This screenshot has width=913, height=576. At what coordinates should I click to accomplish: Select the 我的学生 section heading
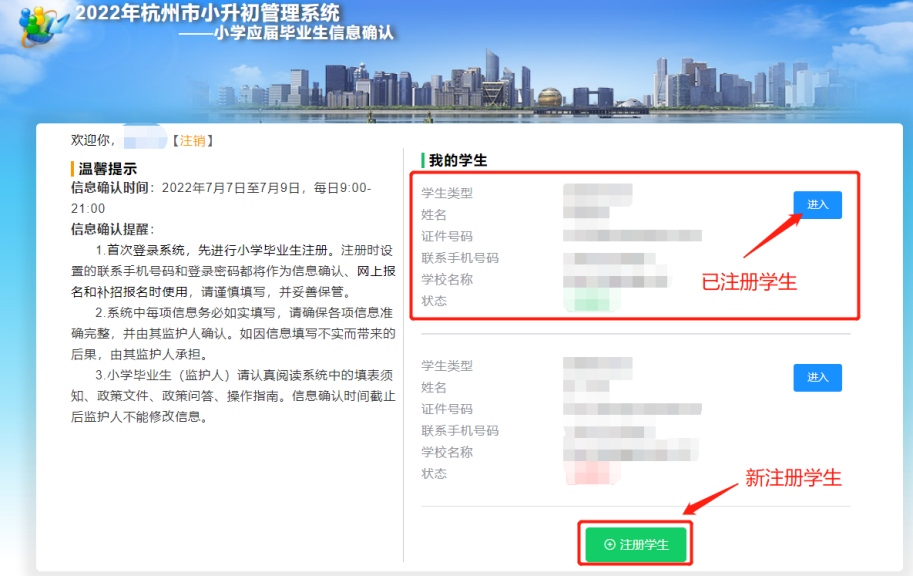pos(458,161)
